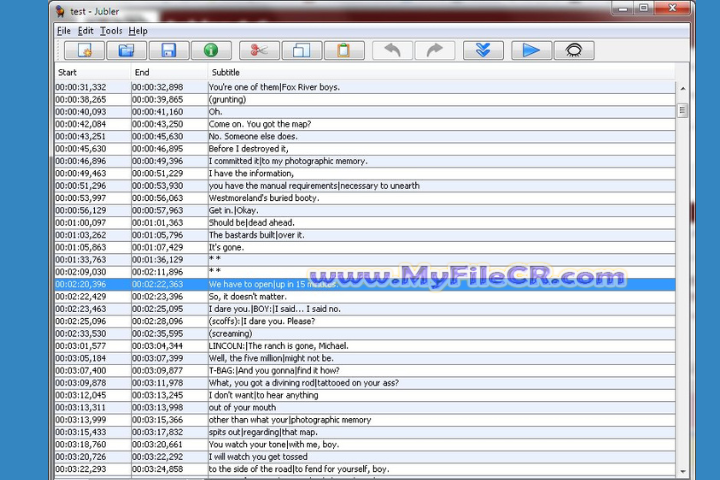Click the Jubler app icon in title bar

click(60, 11)
